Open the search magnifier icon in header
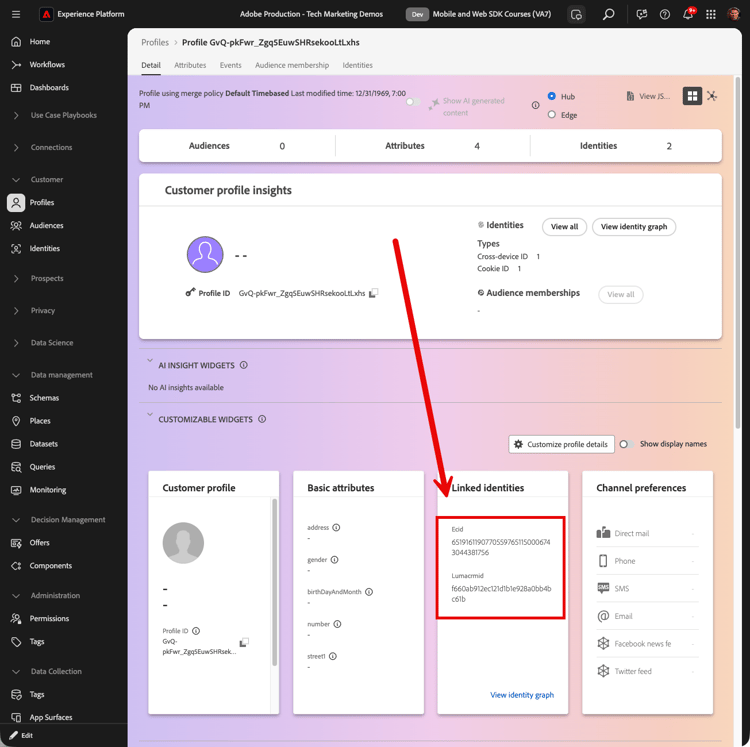750x747 pixels. coord(608,14)
